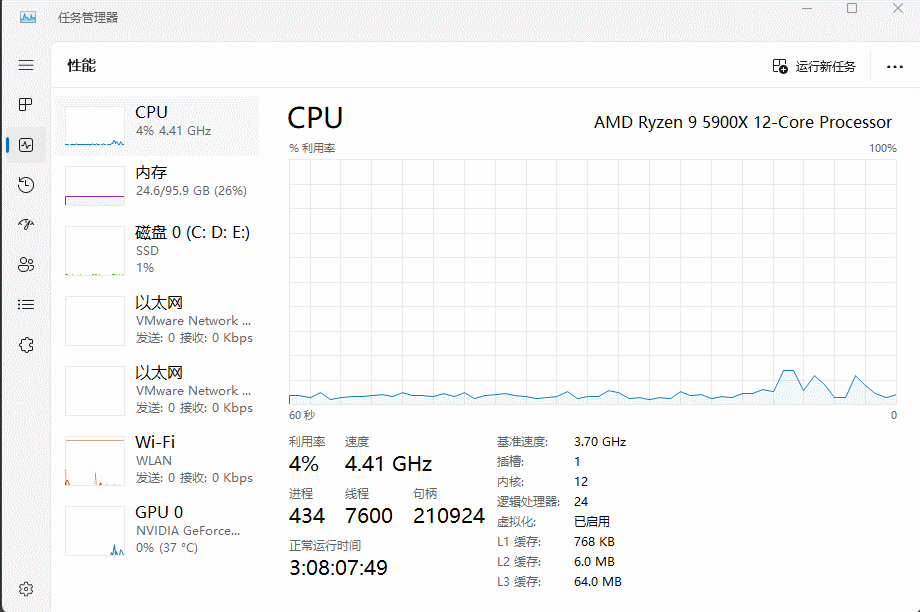Open the Services puzzle-piece icon
The width and height of the screenshot is (920, 612).
click(26, 345)
